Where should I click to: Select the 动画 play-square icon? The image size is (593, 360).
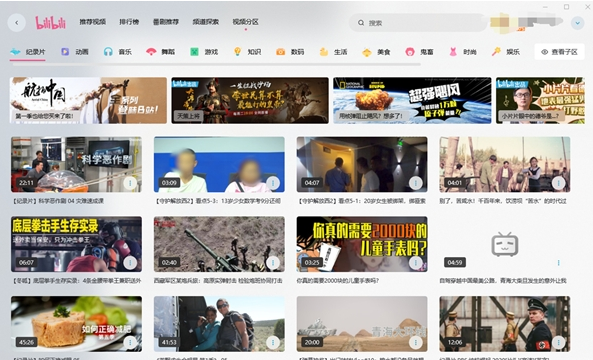coord(65,52)
